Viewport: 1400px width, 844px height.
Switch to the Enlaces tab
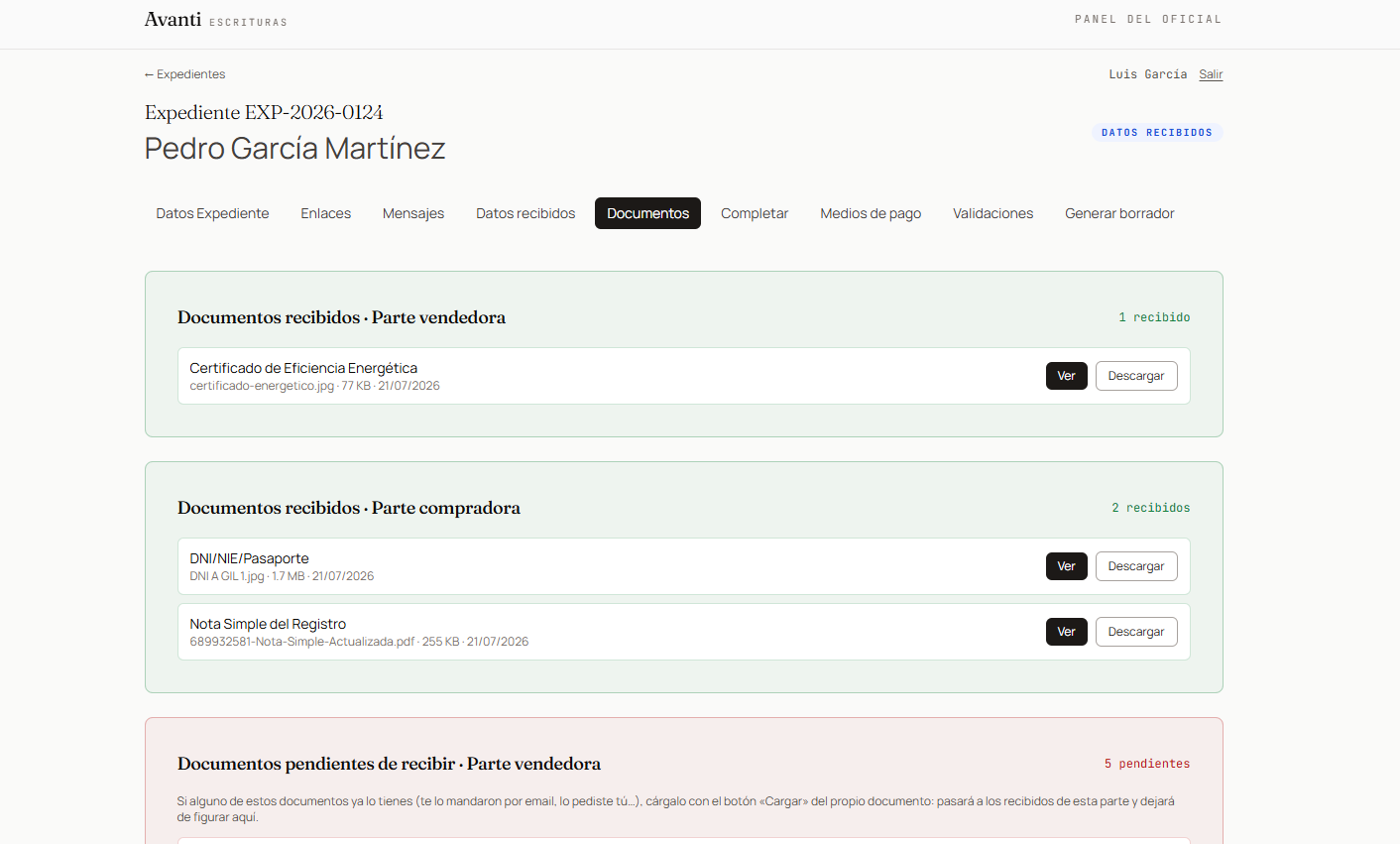pyautogui.click(x=326, y=213)
